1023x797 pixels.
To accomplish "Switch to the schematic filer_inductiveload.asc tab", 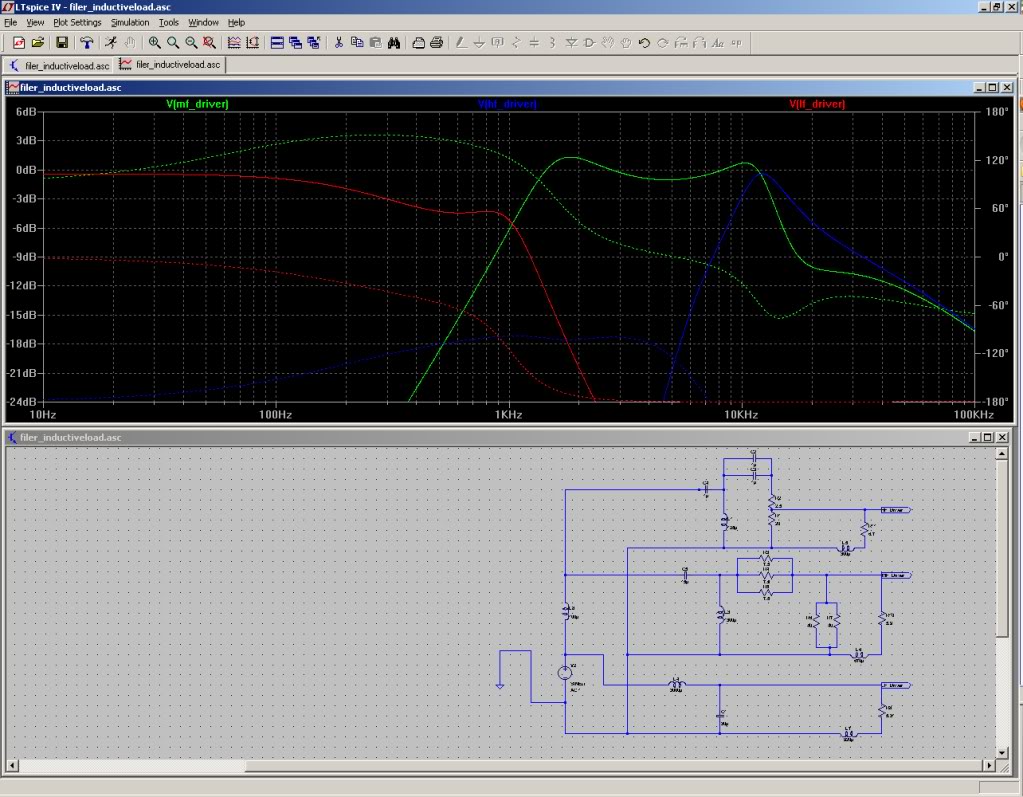I will 59,65.
